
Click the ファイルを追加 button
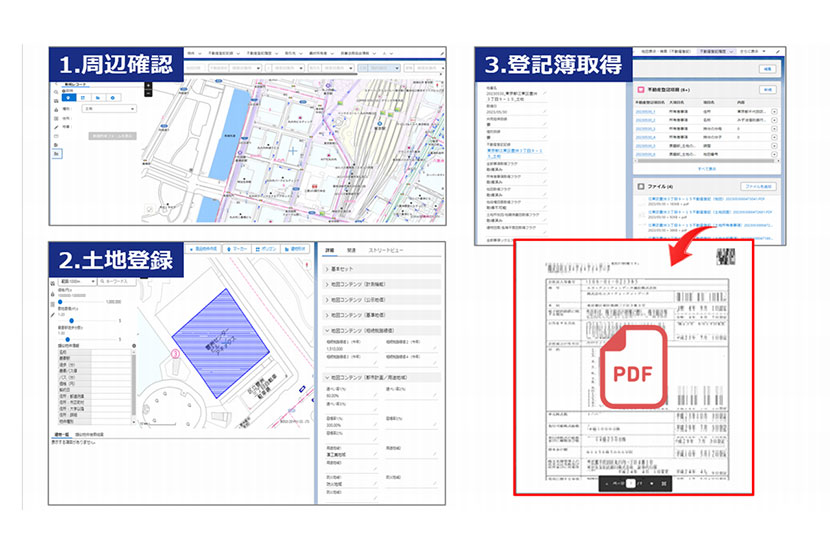759,186
